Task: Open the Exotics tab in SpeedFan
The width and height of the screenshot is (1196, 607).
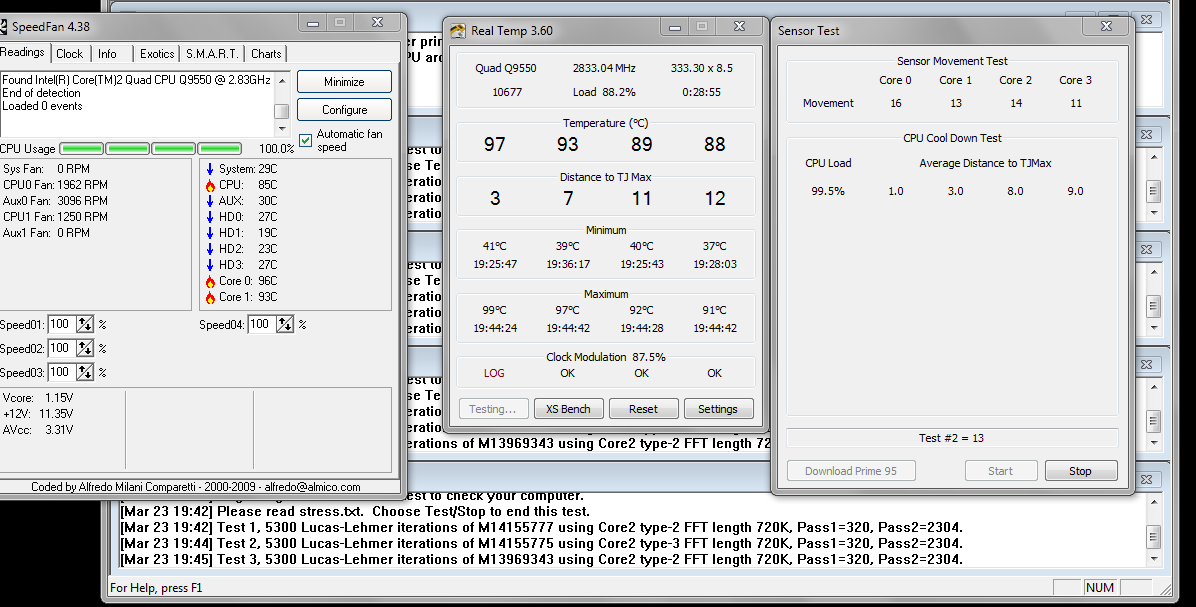Action: tap(157, 53)
